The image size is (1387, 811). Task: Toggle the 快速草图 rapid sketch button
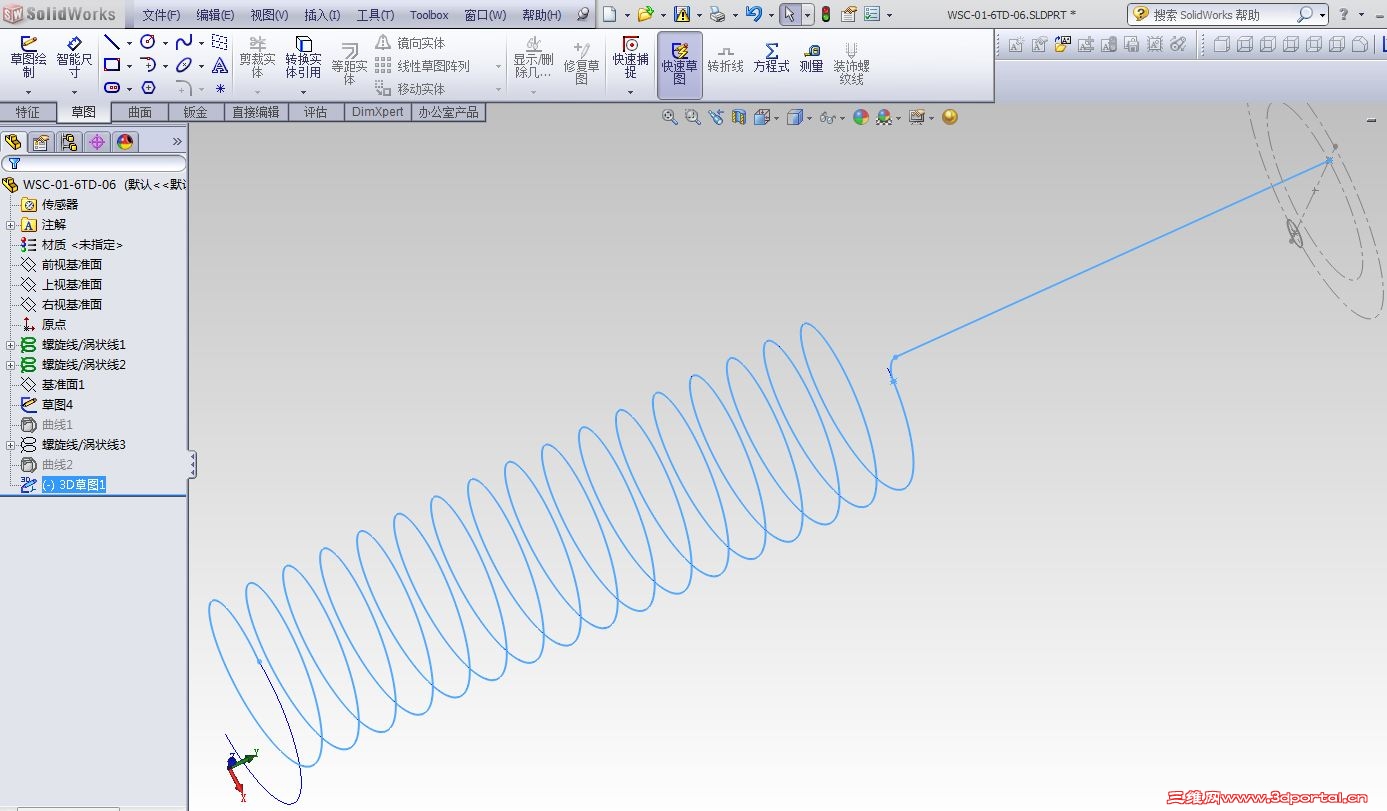pos(680,65)
